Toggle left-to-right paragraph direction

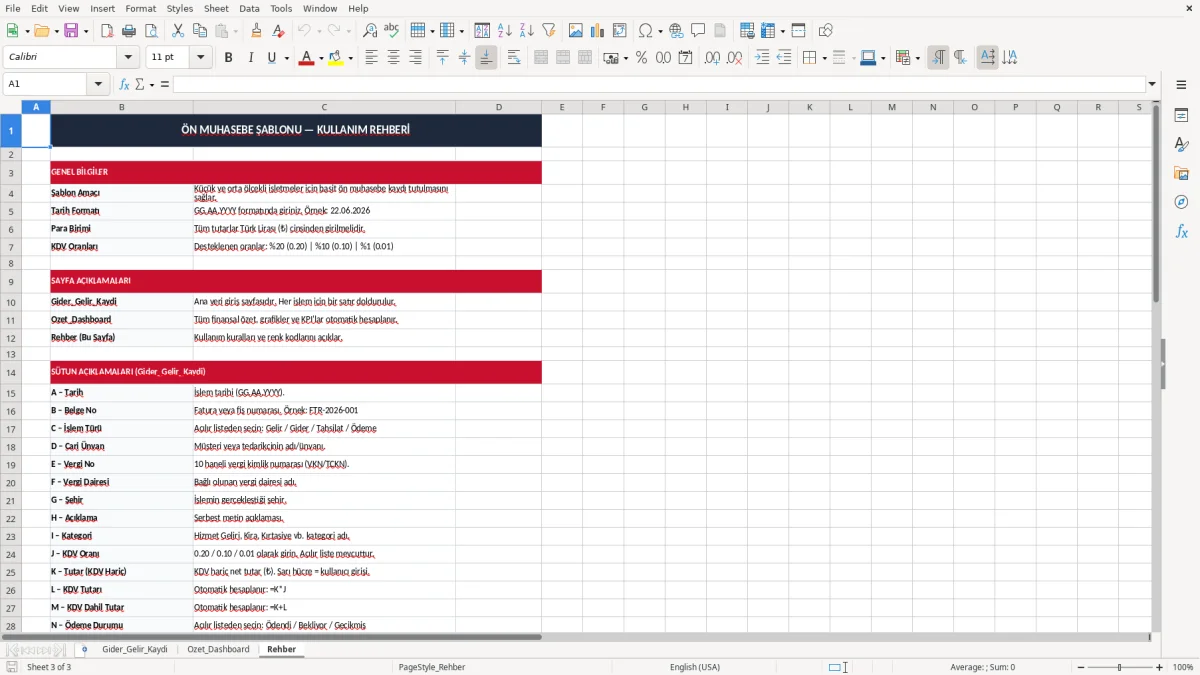(x=938, y=58)
